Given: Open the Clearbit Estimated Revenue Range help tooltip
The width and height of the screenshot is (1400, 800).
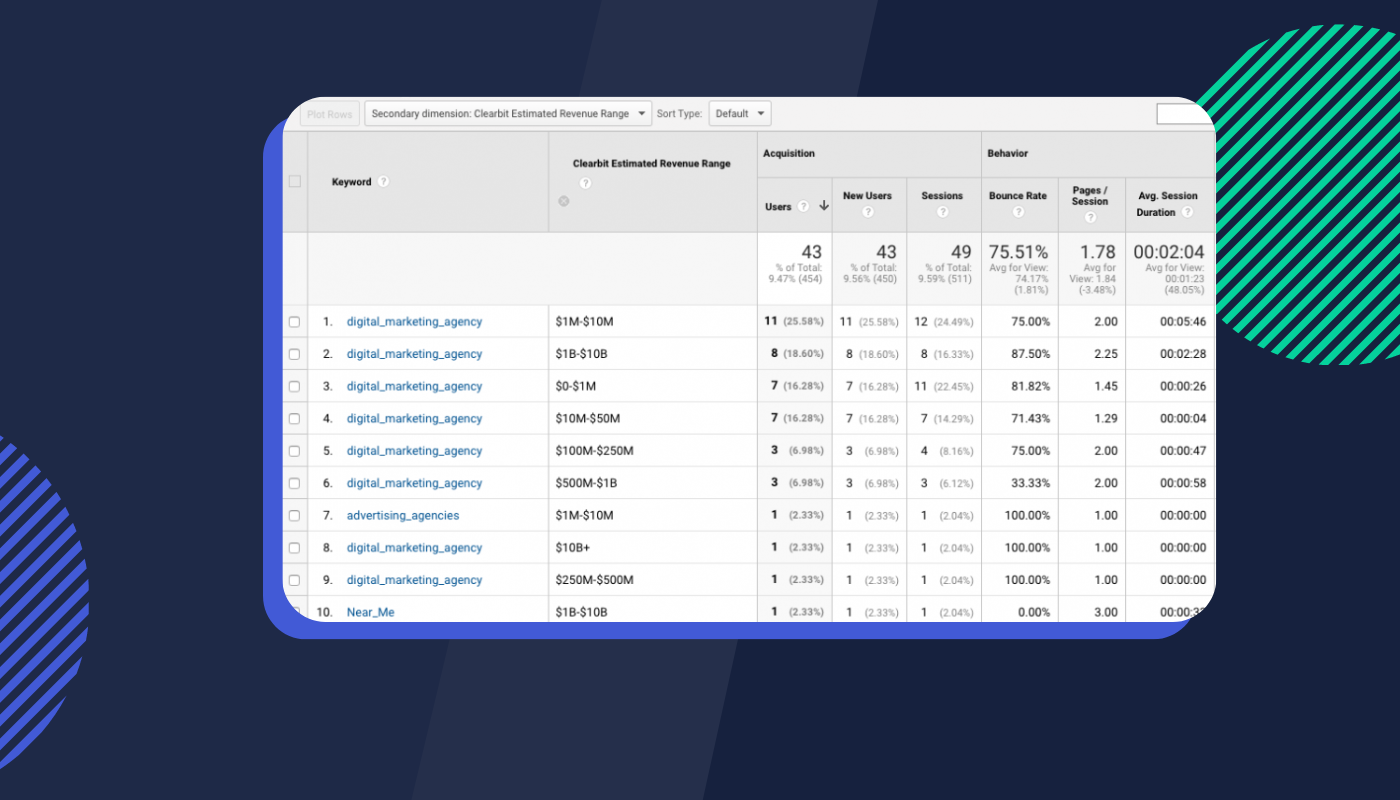Looking at the screenshot, I should pos(586,183).
